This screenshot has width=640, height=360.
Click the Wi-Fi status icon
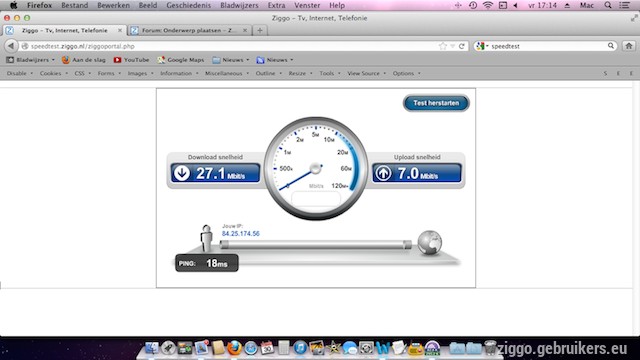[x=488, y=5]
